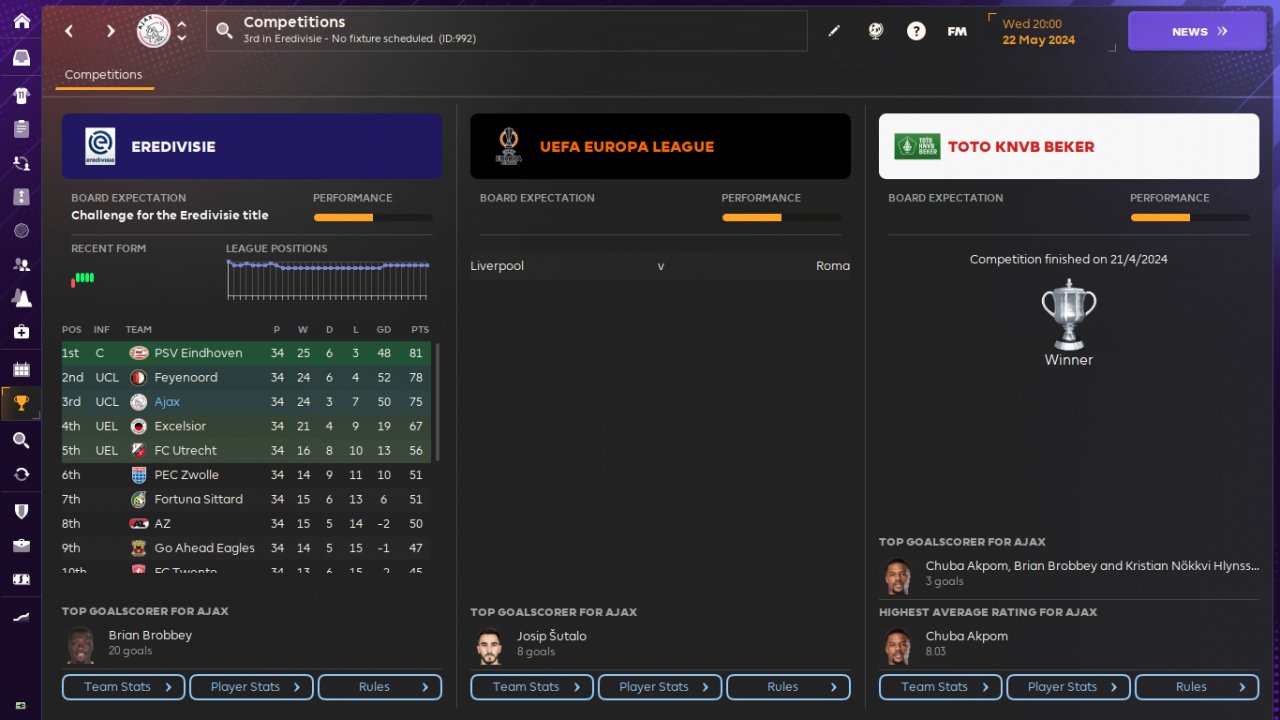1280x720 pixels.
Task: Open Club Info shield icon
Action: tap(21, 511)
